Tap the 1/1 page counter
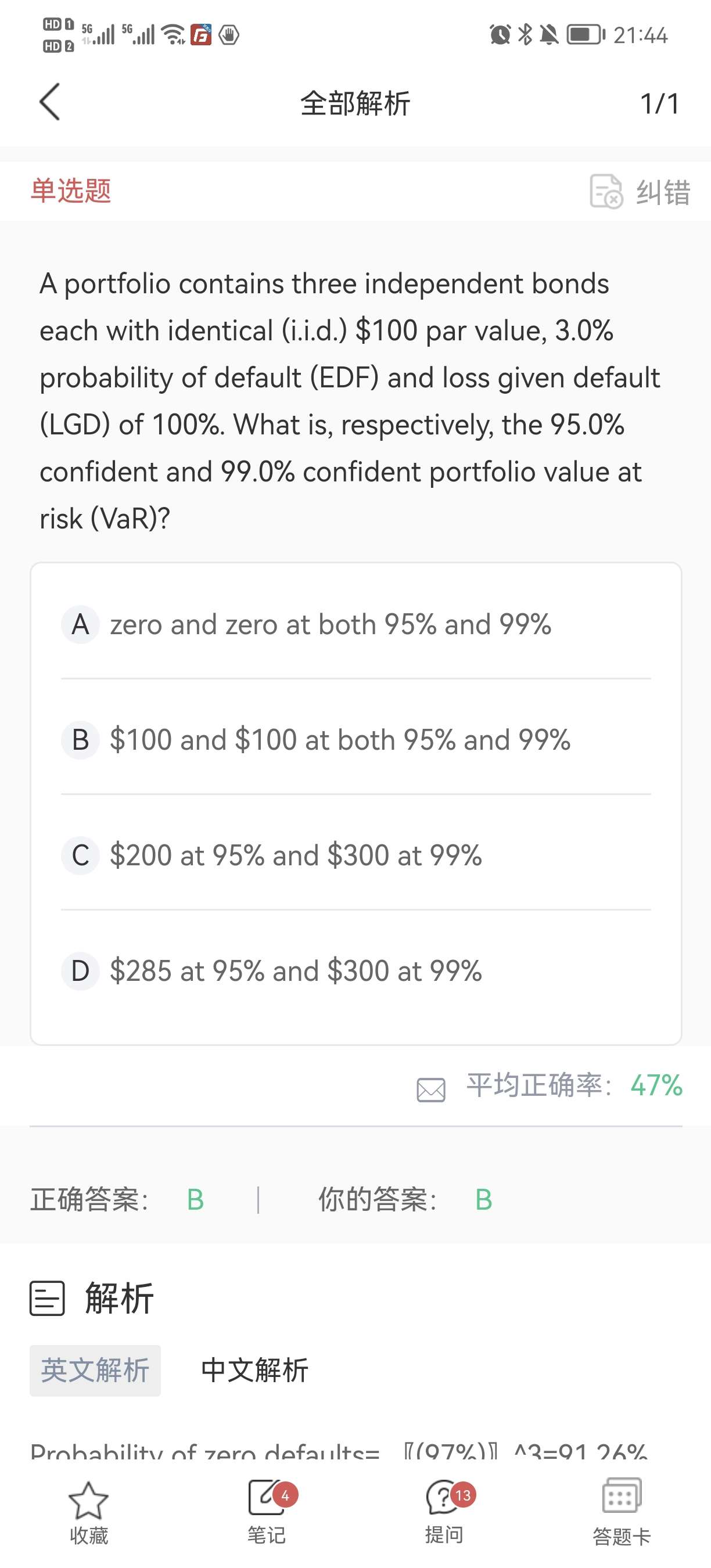Image resolution: width=711 pixels, height=1568 pixels. 659,103
